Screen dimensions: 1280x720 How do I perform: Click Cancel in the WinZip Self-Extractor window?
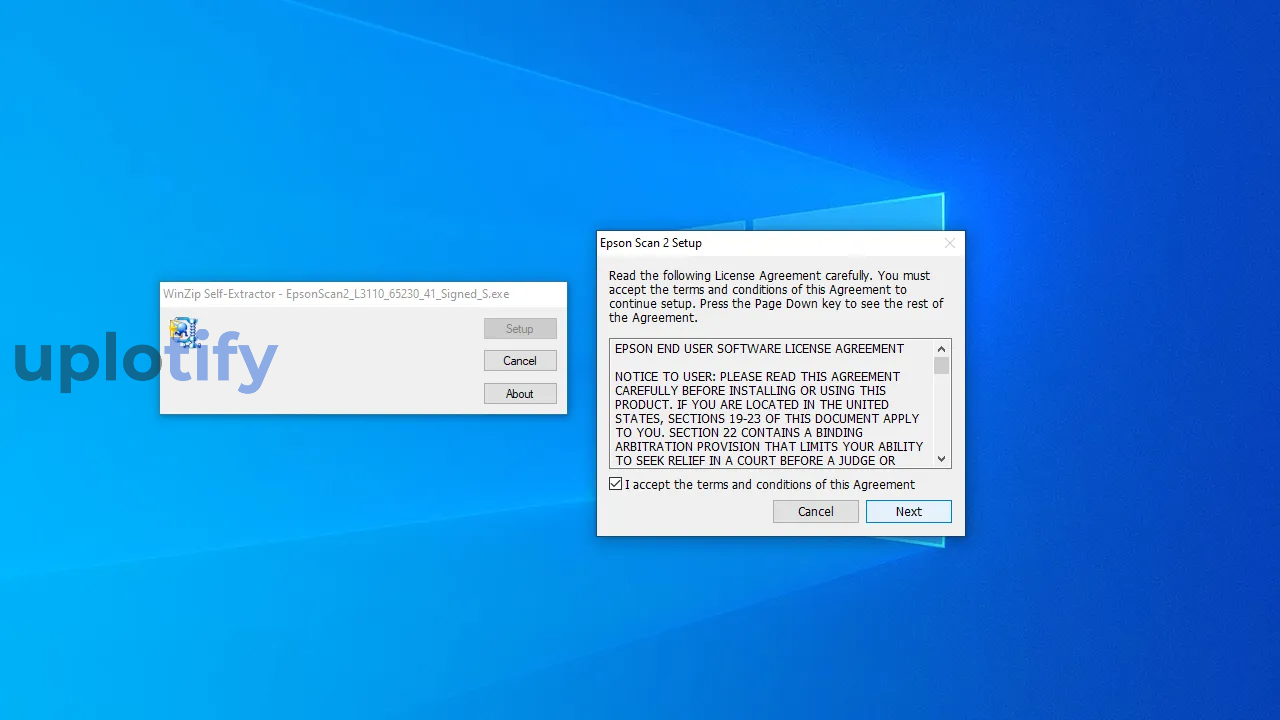coord(520,361)
